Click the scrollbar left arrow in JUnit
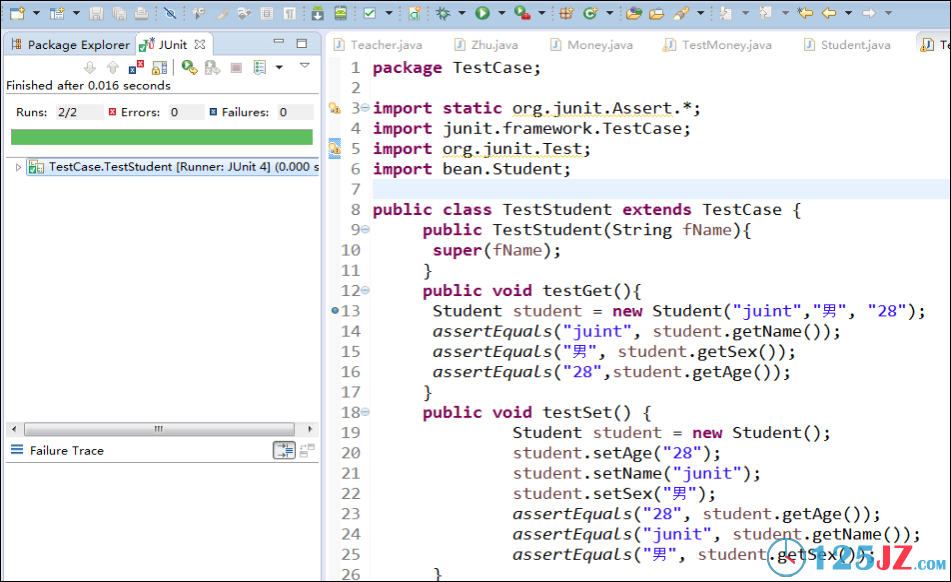 pyautogui.click(x=14, y=429)
